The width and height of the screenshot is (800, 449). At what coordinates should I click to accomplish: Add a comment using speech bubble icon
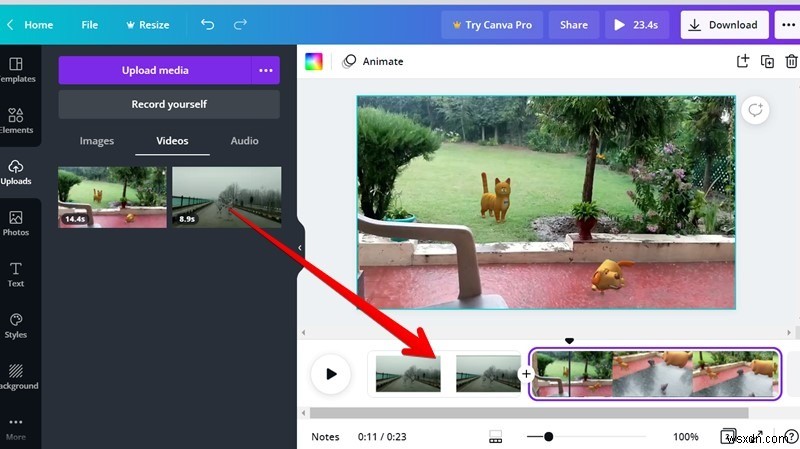[755, 110]
